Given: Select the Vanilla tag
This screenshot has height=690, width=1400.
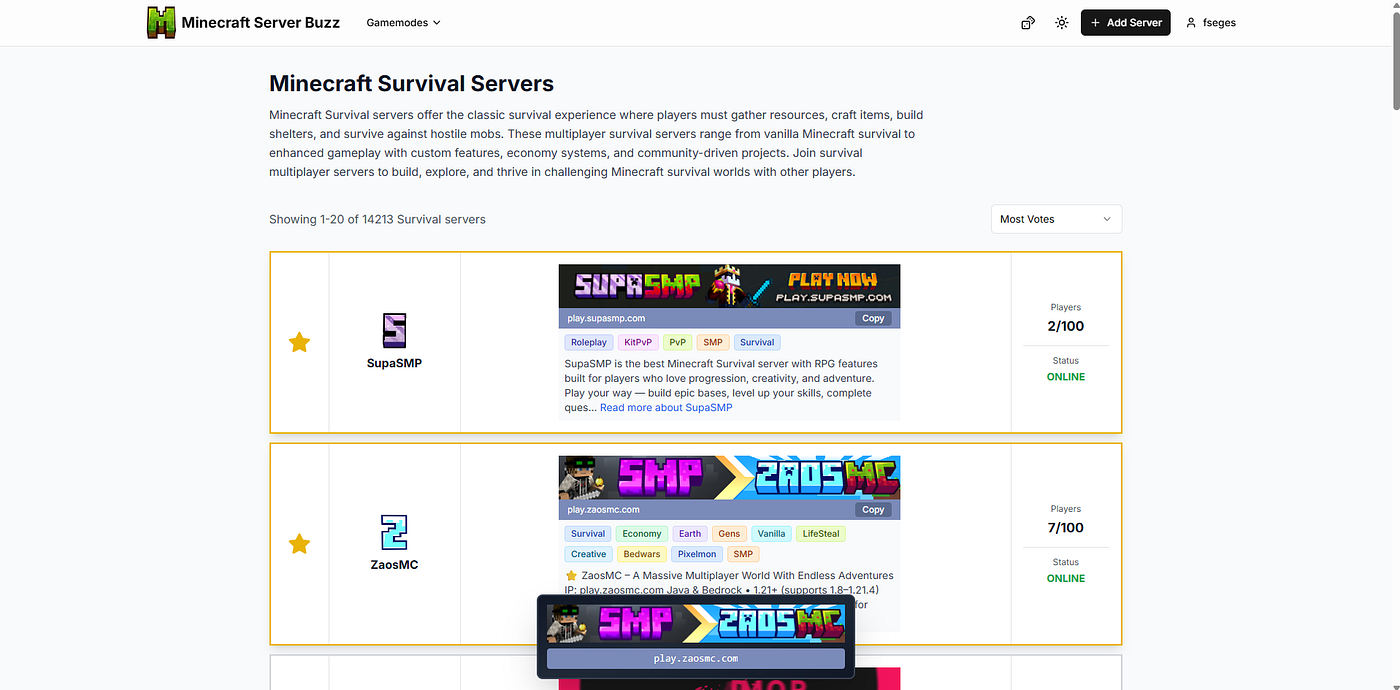Looking at the screenshot, I should pos(771,534).
